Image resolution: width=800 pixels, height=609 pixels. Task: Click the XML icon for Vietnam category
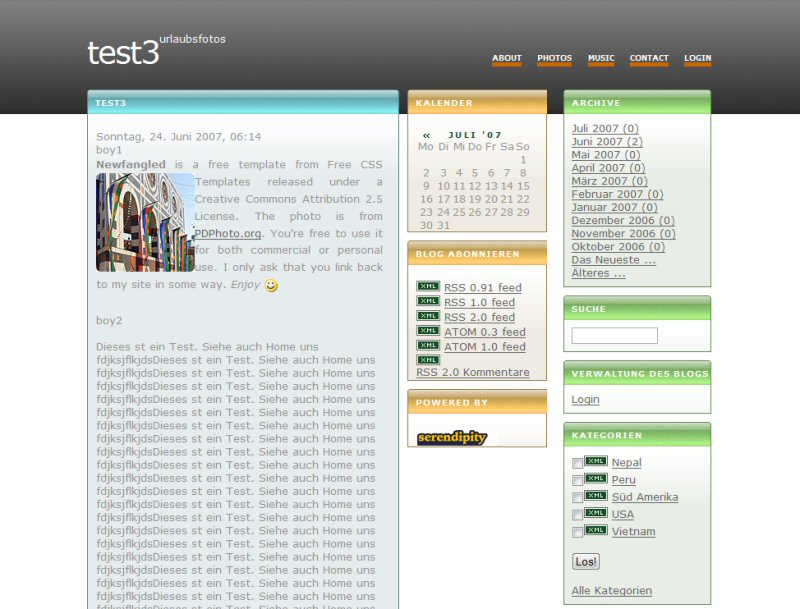596,530
